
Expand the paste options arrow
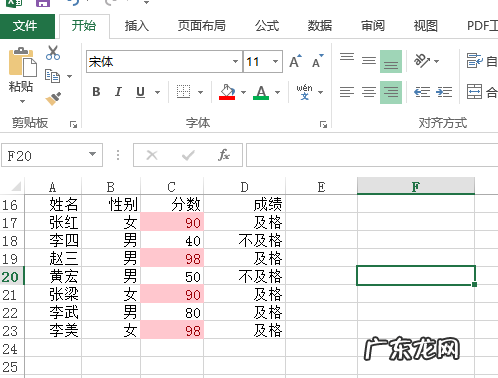(x=22, y=101)
